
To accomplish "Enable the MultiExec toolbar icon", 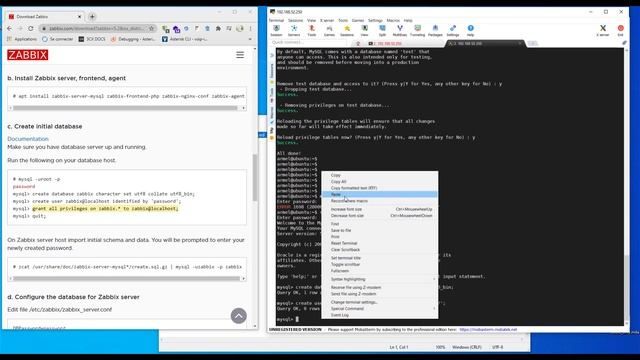I will click(x=400, y=30).
